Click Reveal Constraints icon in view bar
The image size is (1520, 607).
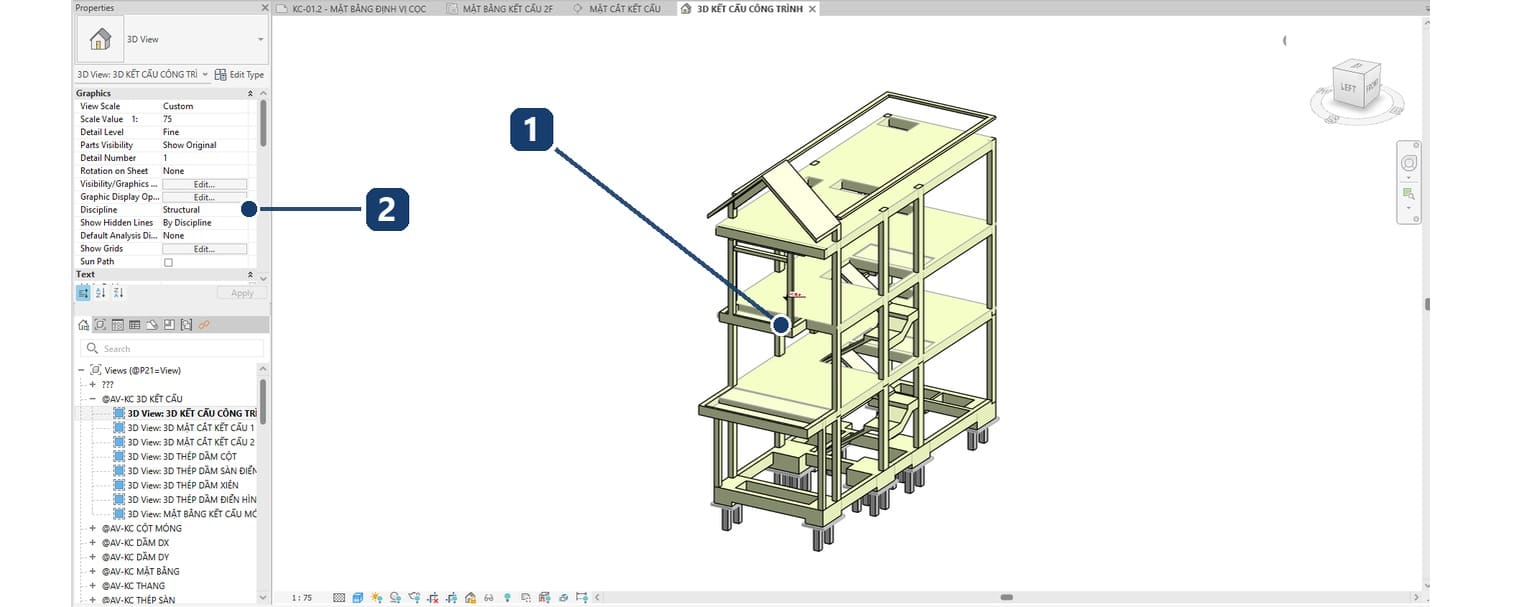click(x=581, y=597)
